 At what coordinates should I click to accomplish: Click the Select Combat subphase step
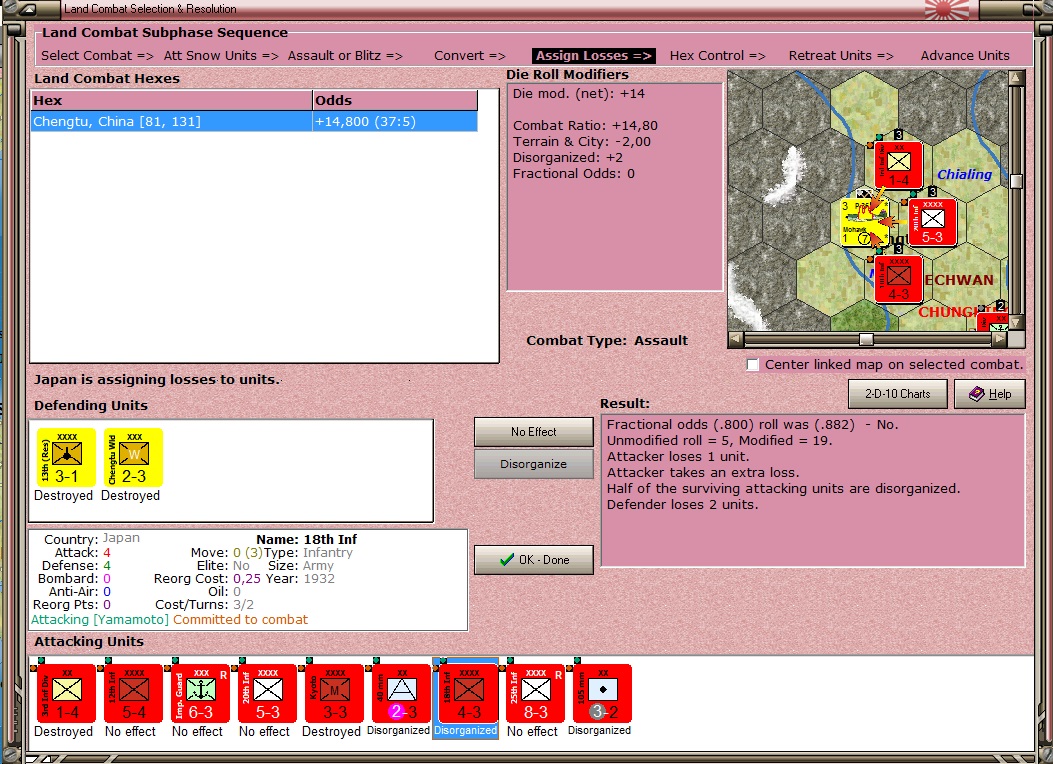click(x=97, y=56)
